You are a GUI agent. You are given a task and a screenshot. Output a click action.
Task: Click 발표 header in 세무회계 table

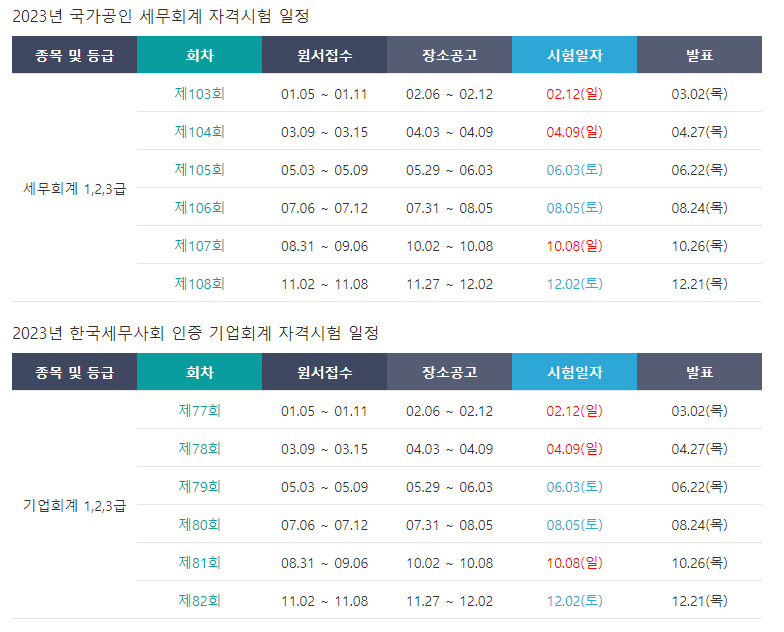click(x=700, y=54)
